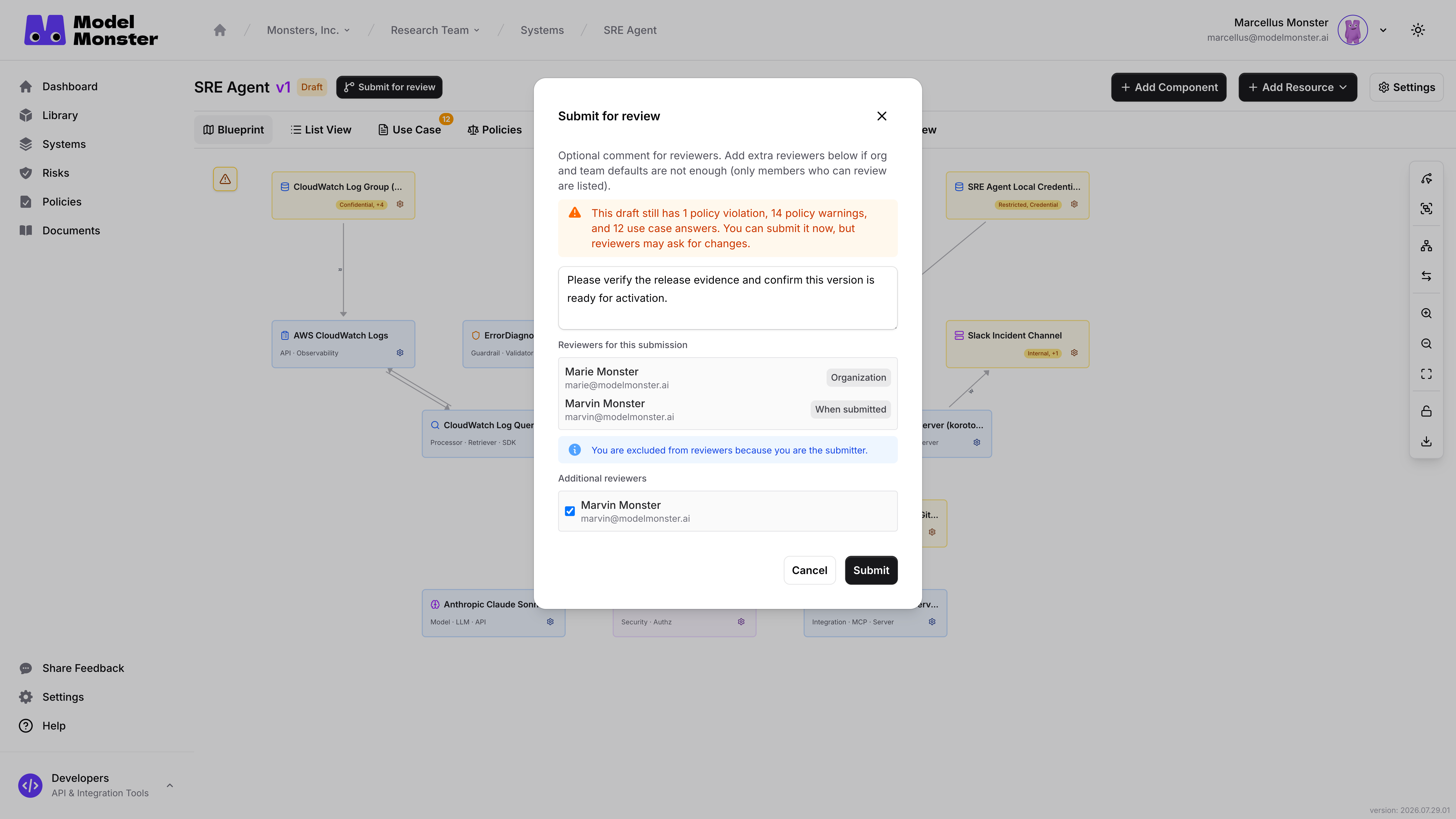
Task: Open gear settings on AWS CloudWatch Logs node
Action: click(400, 353)
